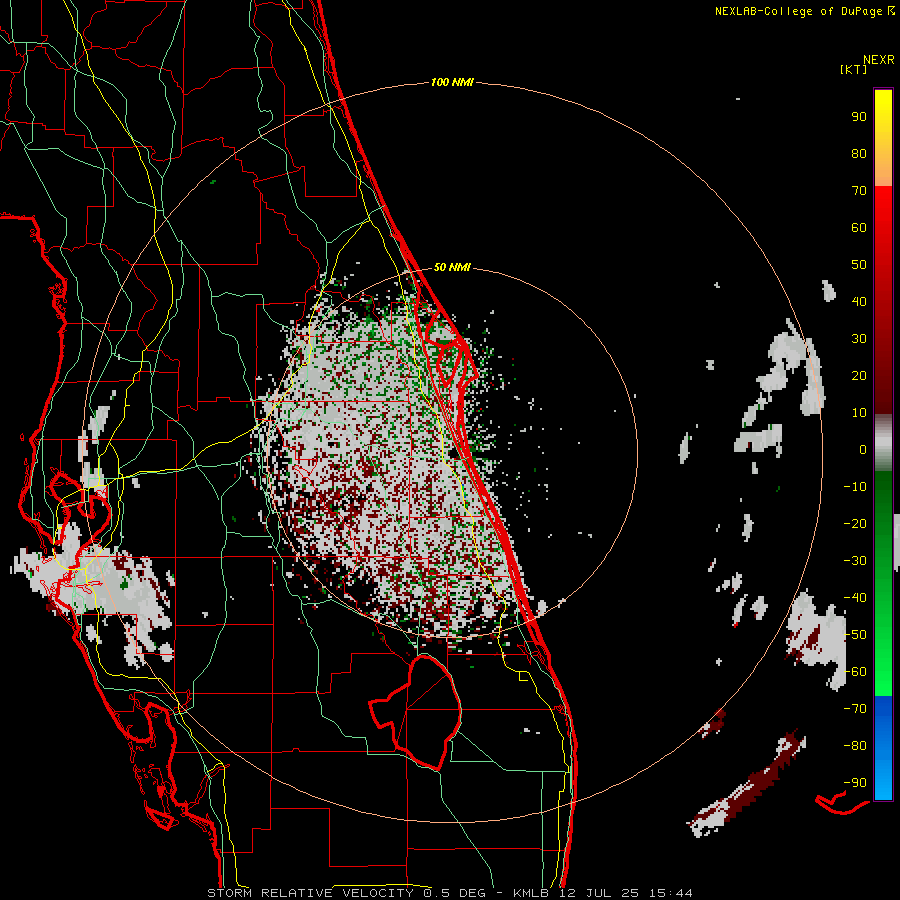The height and width of the screenshot is (900, 900).
Task: Click the 90 value on the velocity scale
Action: point(859,117)
